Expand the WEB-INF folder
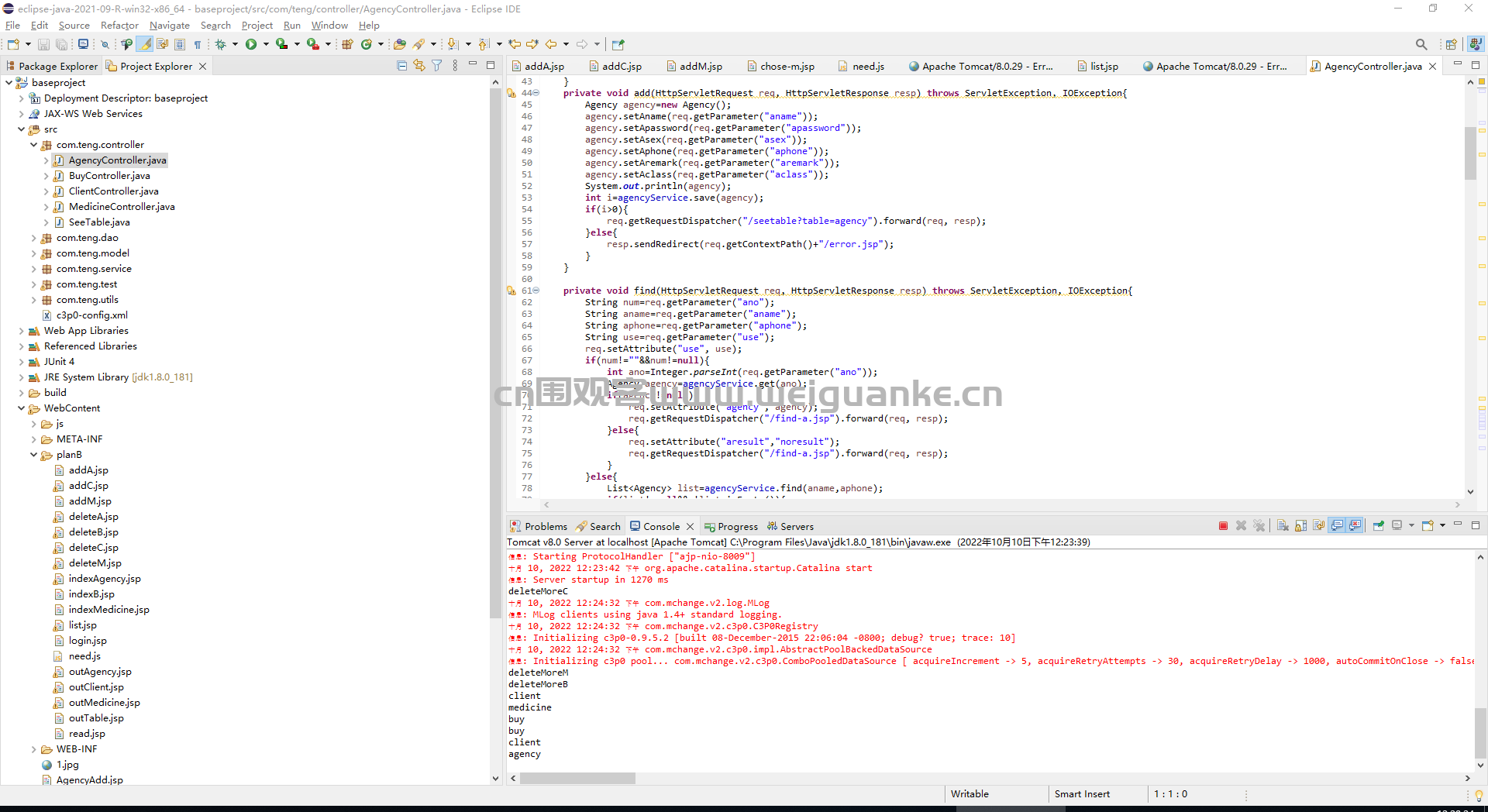 (x=33, y=749)
